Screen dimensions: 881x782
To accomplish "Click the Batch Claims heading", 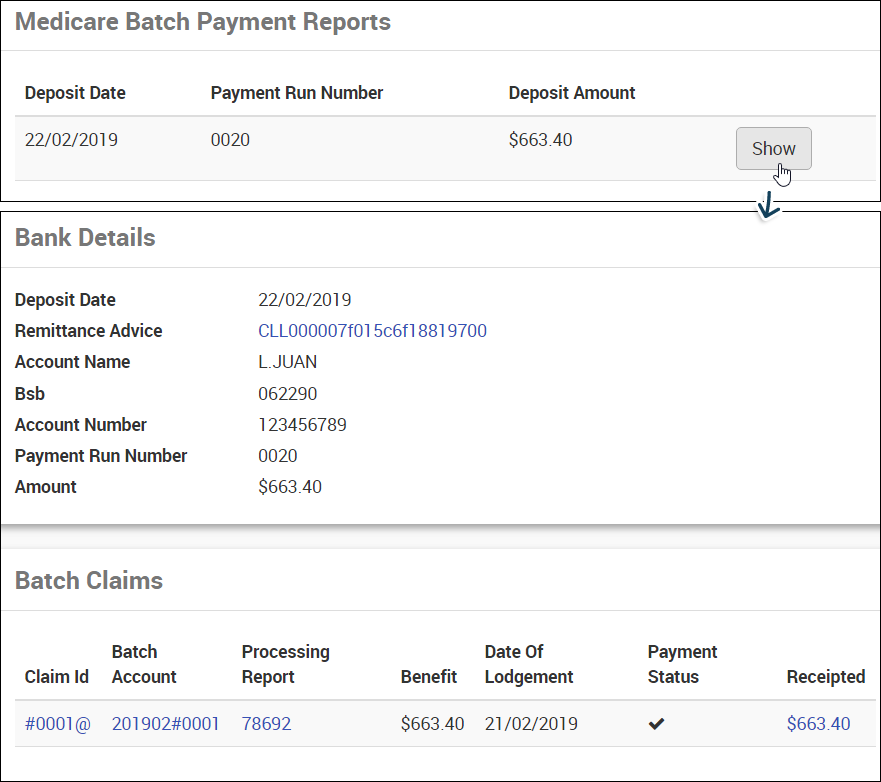I will click(x=89, y=581).
